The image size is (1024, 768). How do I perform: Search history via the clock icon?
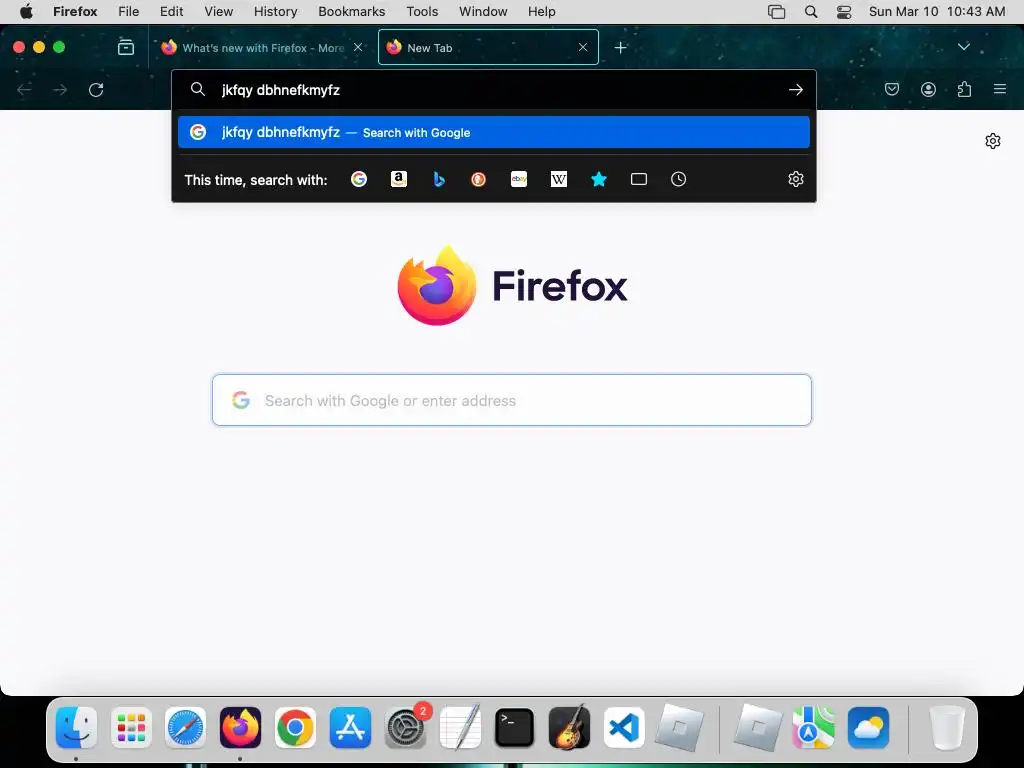679,179
